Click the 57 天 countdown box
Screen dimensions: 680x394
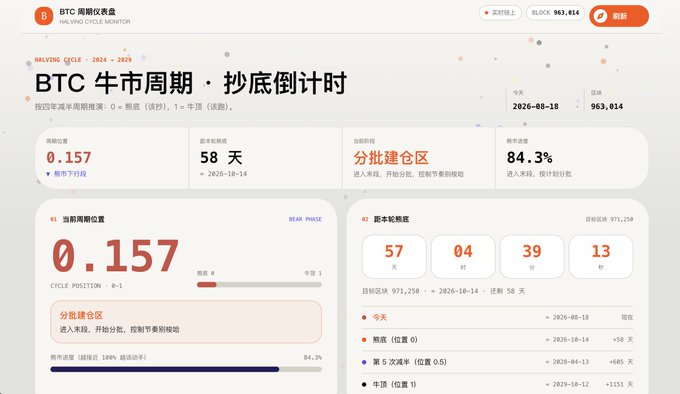pyautogui.click(x=394, y=257)
